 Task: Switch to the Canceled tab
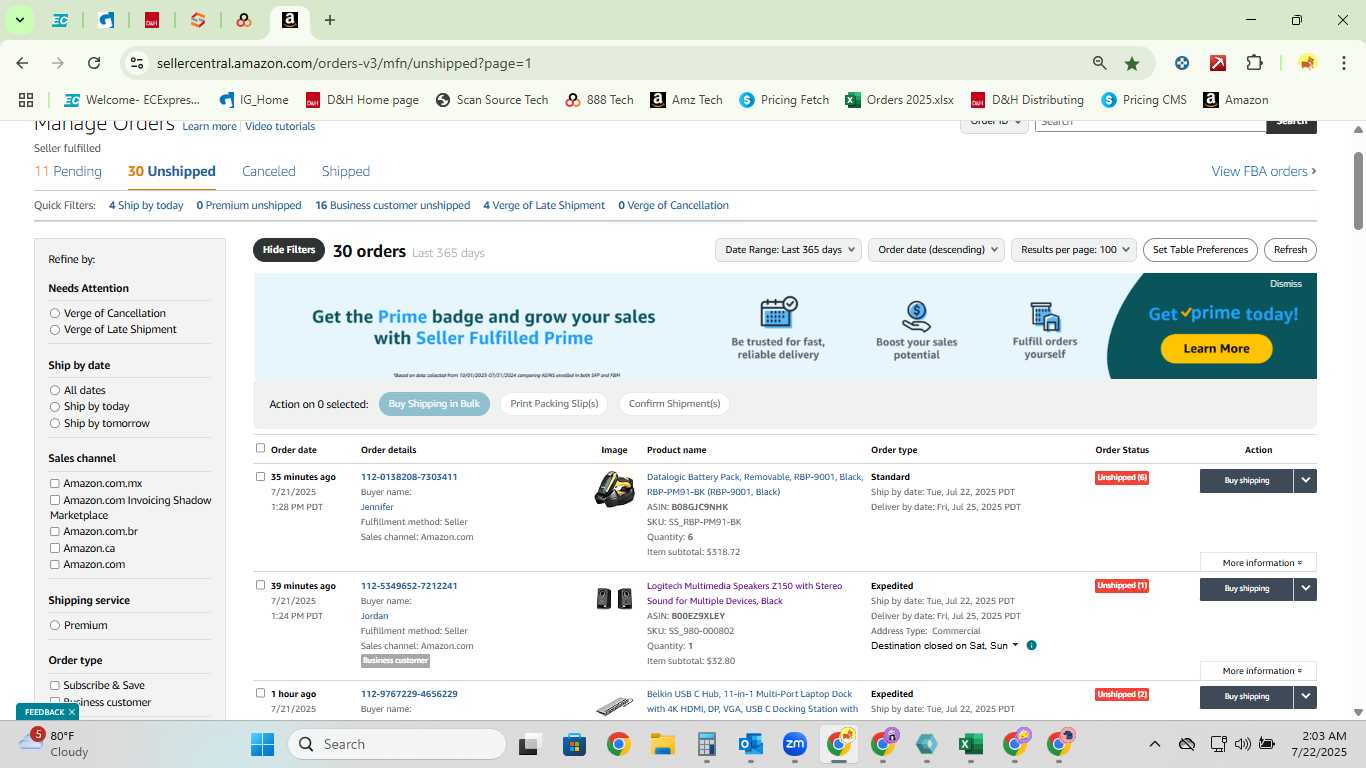269,171
